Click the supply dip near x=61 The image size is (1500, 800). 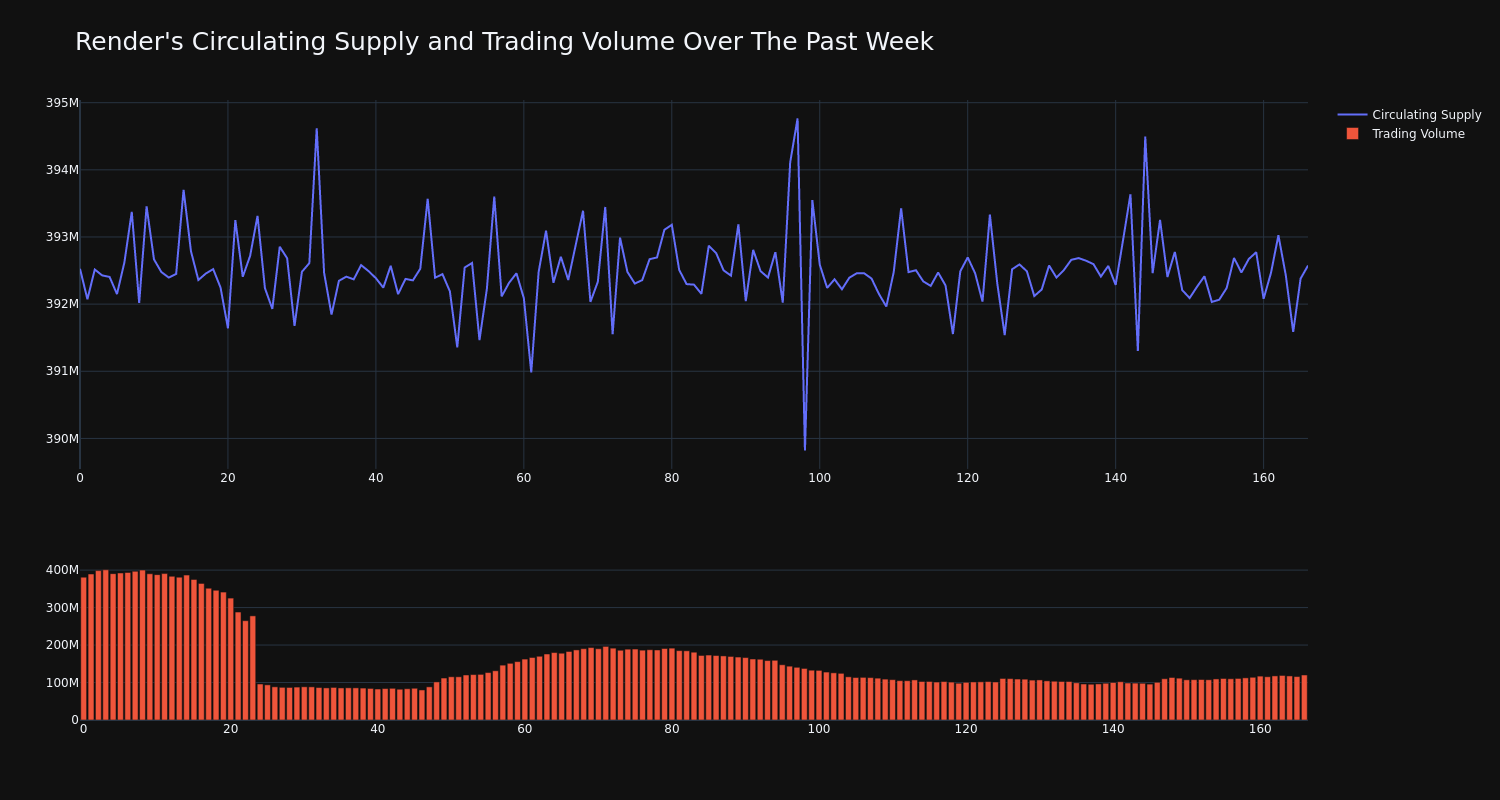[531, 372]
